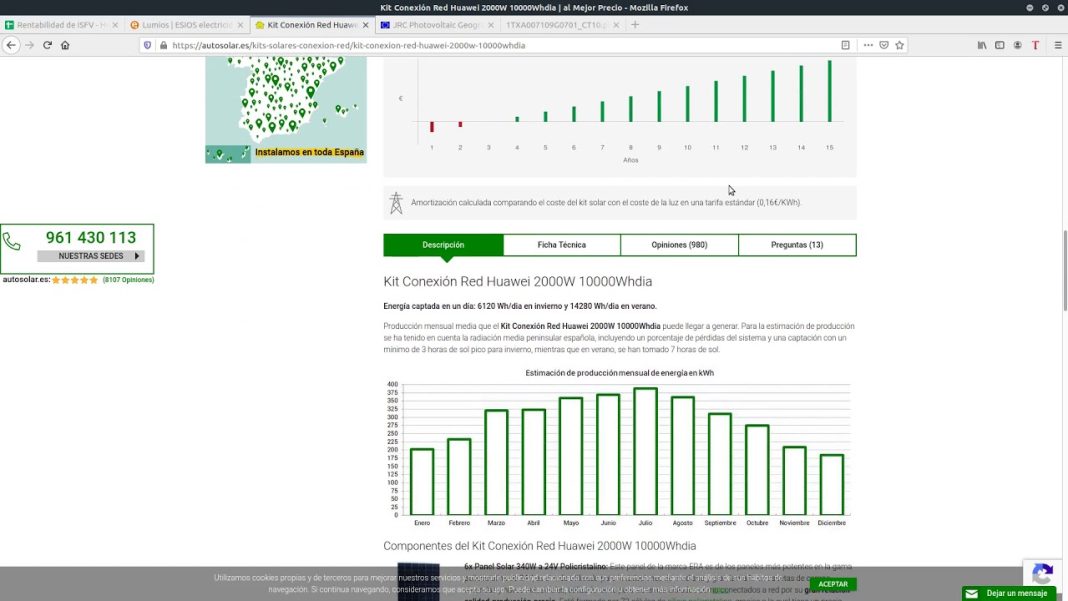Go to the browser home page icon
Viewport: 1068px width, 601px height.
coord(65,45)
